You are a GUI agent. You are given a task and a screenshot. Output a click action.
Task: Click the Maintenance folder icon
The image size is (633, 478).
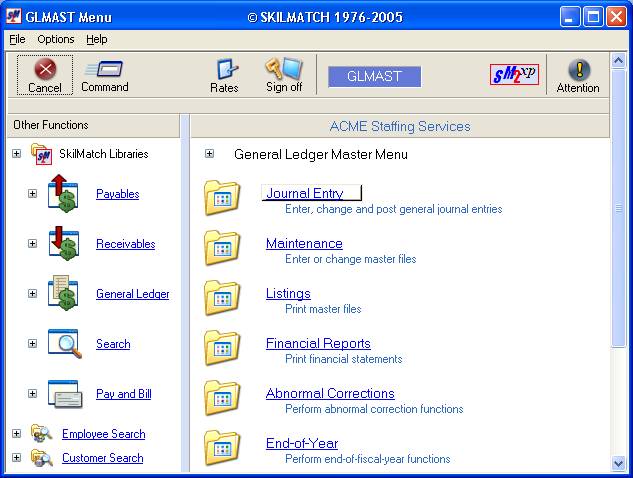point(222,248)
